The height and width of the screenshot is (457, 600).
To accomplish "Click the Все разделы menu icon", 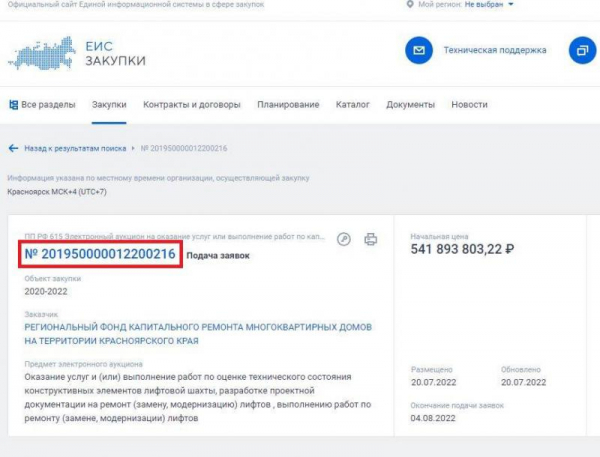I will [12, 105].
